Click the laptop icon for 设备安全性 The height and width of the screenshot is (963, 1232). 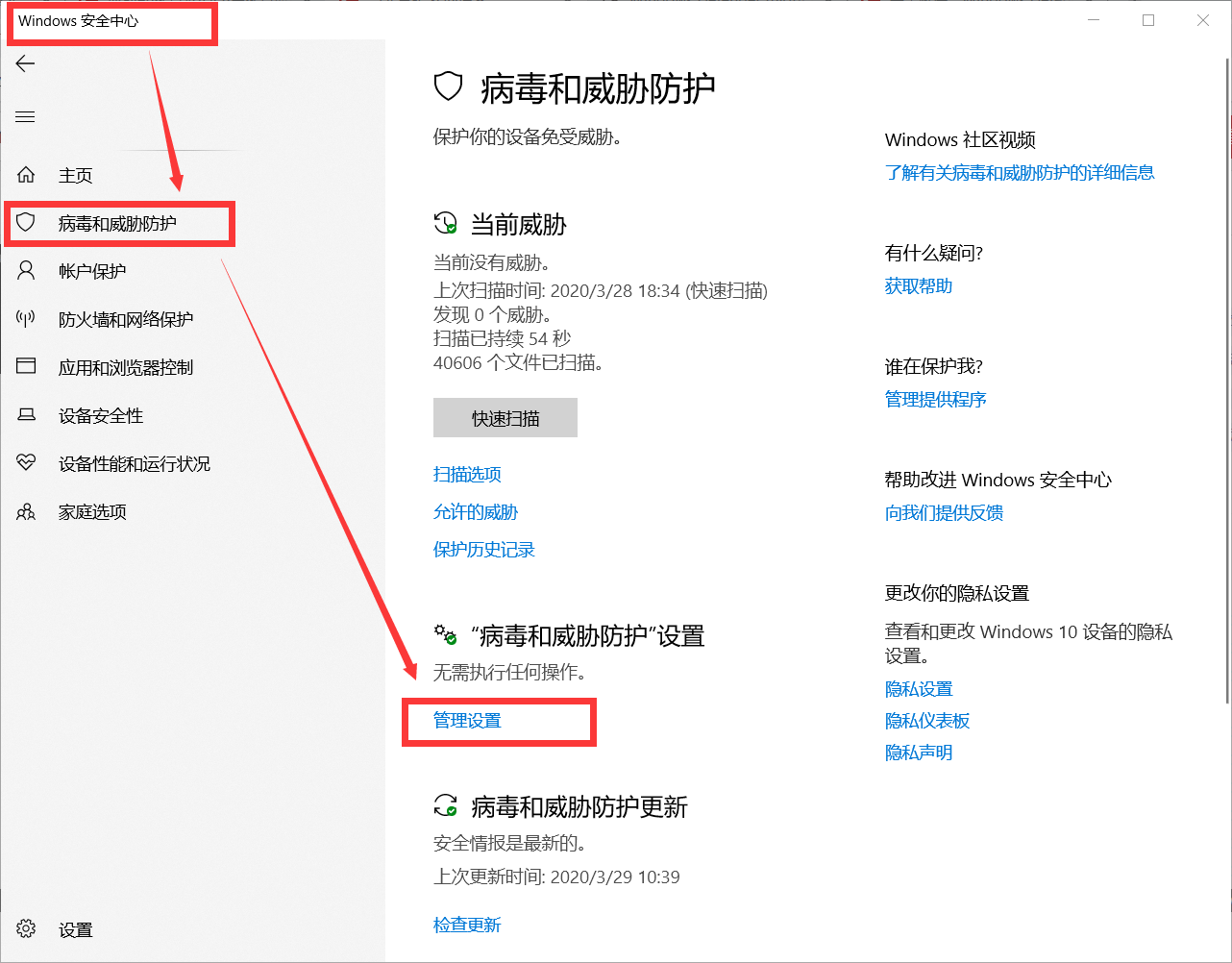[26, 415]
